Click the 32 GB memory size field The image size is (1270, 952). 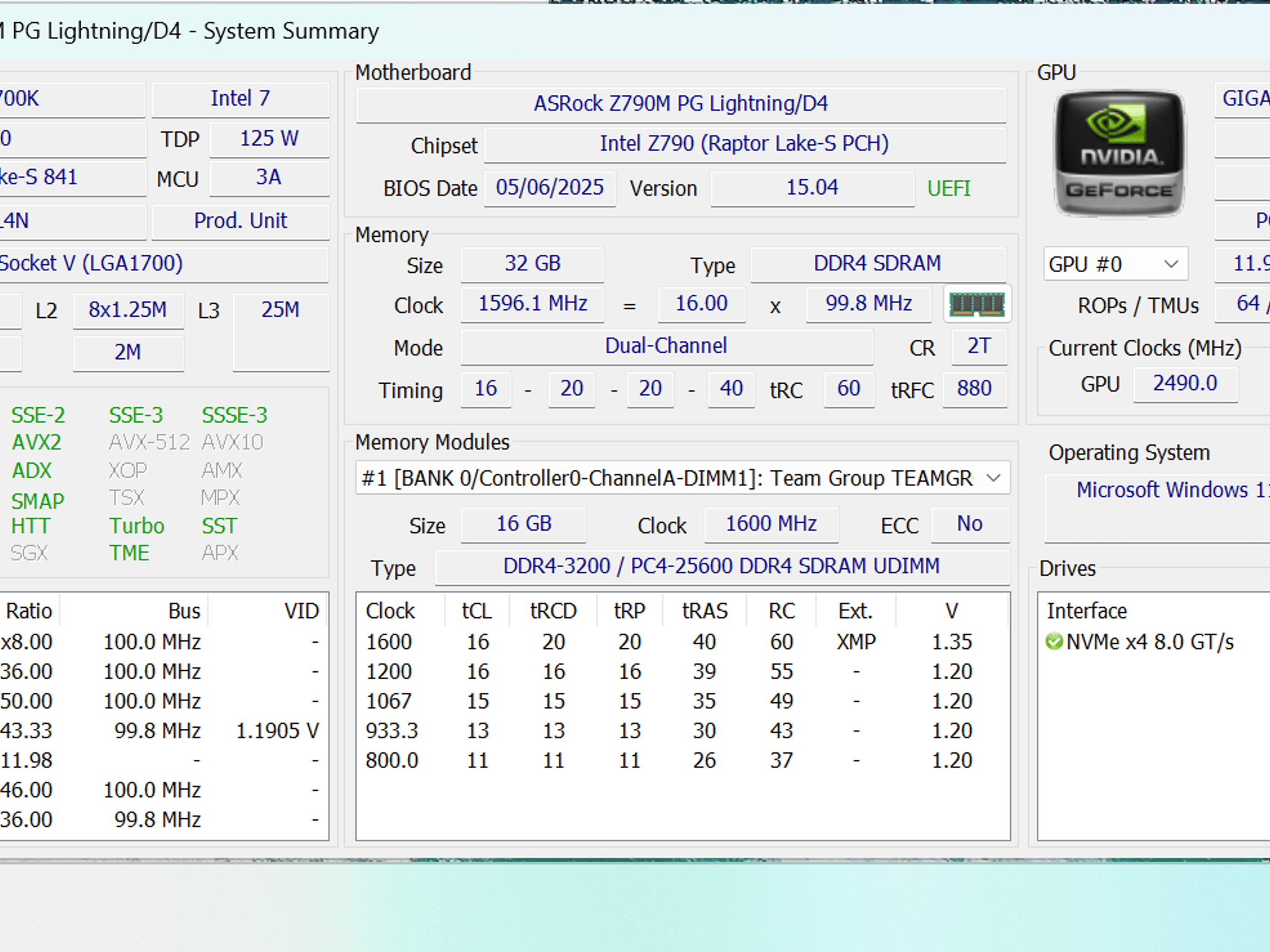pos(532,264)
